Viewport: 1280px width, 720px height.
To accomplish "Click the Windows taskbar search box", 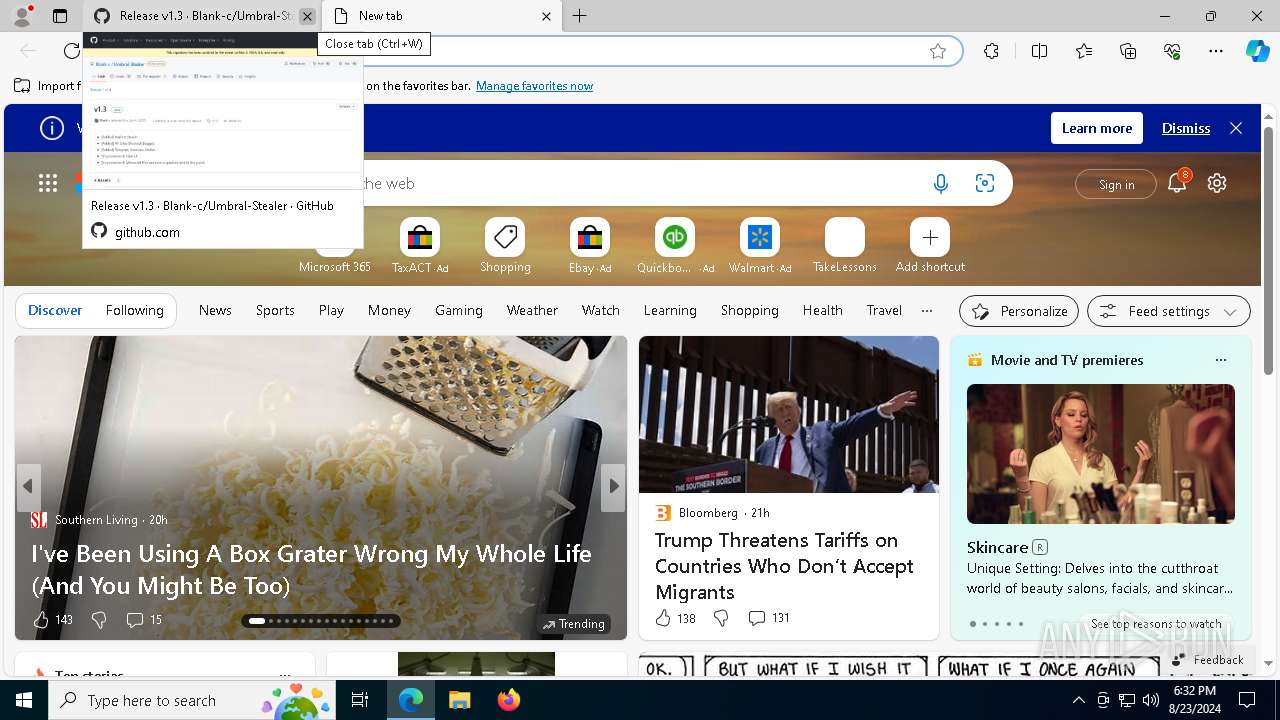I will point(193,700).
